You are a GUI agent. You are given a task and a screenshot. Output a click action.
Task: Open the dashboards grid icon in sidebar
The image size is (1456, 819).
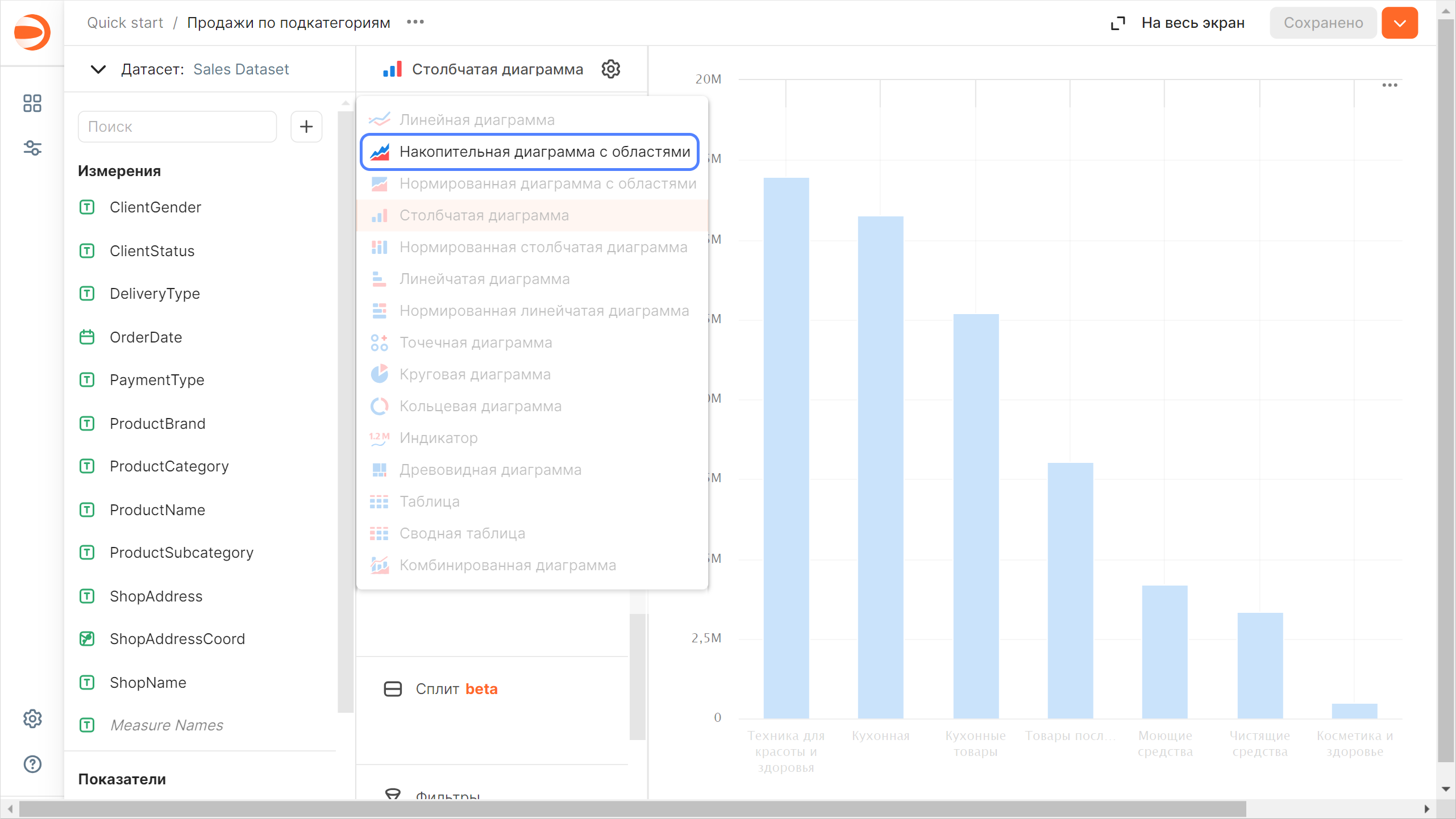tap(32, 103)
